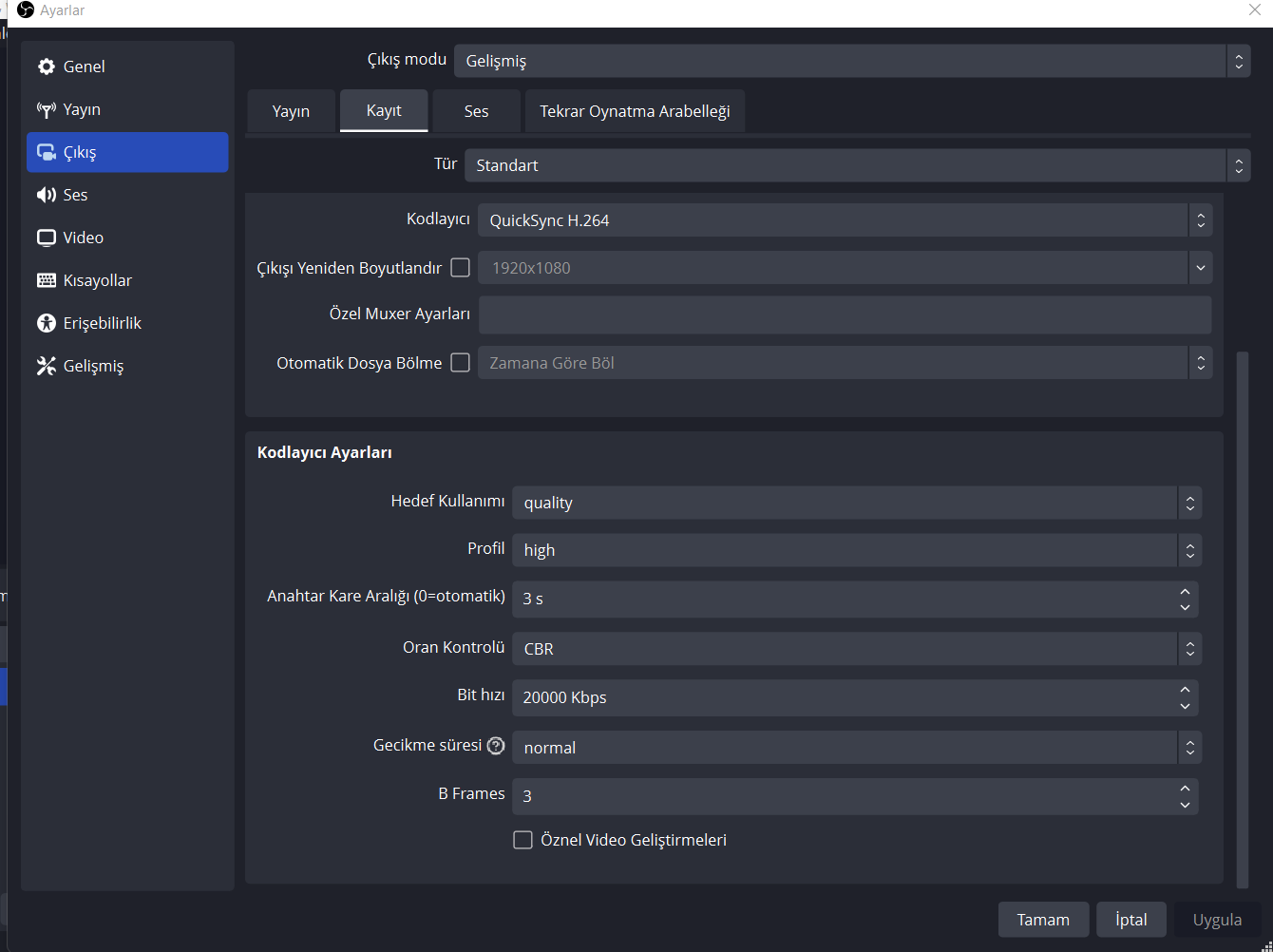The image size is (1273, 952).
Task: Expand the 1920x1080 resolution dropdown
Action: click(845, 268)
